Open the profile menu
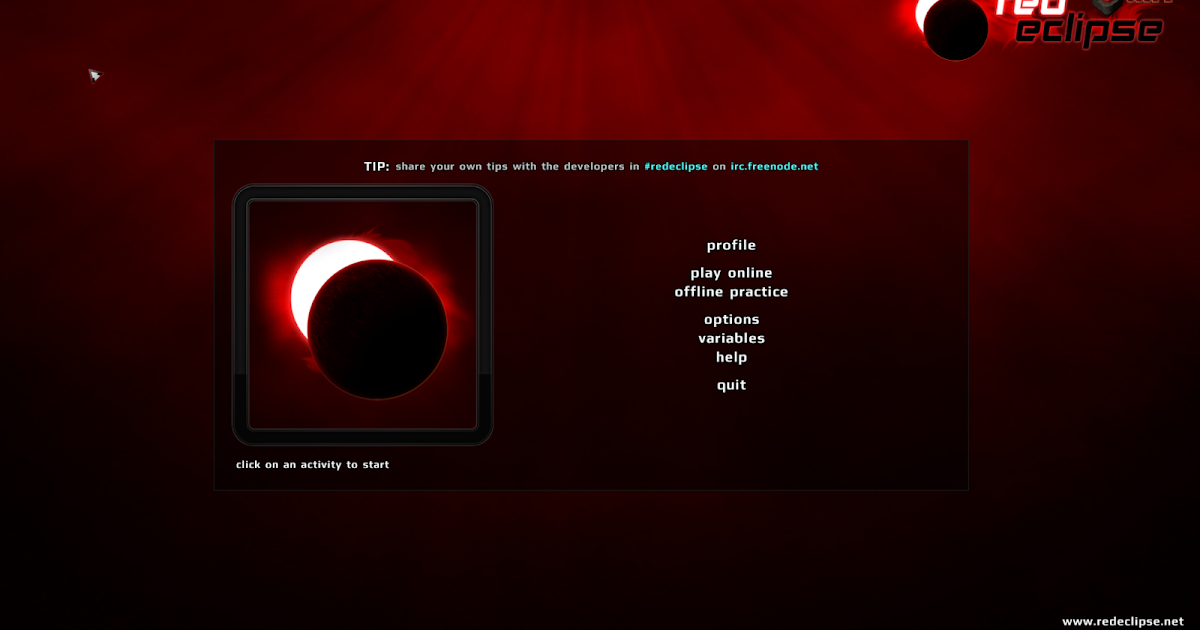The height and width of the screenshot is (630, 1200). (731, 245)
